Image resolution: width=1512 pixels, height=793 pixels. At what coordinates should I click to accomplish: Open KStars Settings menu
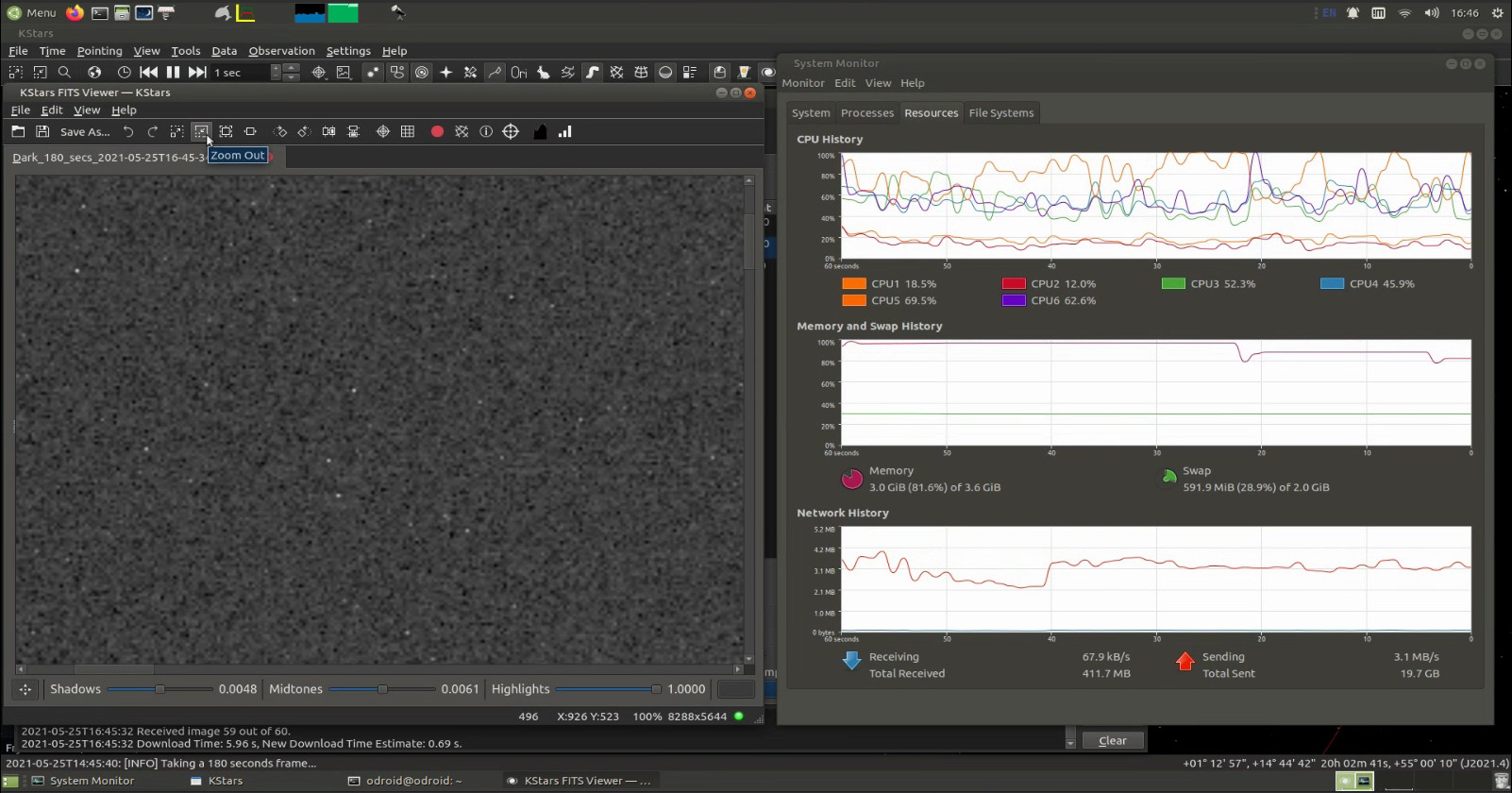tap(348, 51)
